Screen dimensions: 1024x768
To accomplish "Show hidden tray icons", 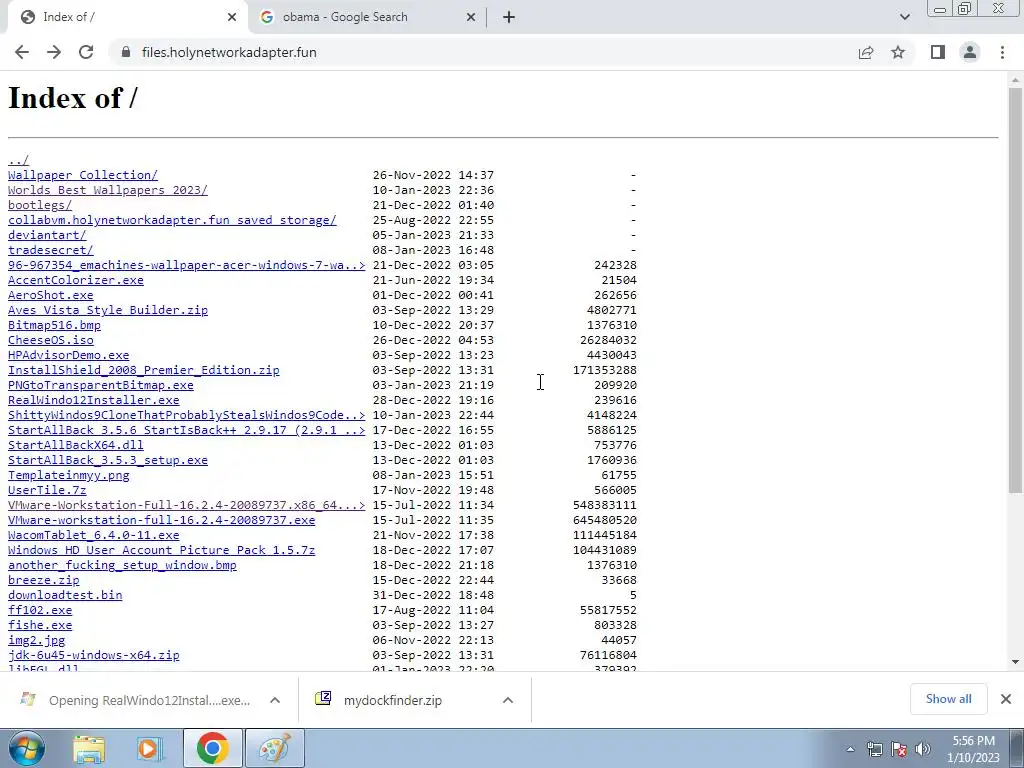I will [850, 750].
